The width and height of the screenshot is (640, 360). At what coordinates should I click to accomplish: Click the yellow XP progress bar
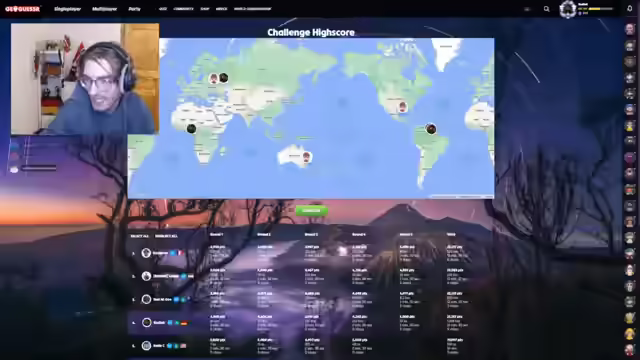(x=601, y=9)
